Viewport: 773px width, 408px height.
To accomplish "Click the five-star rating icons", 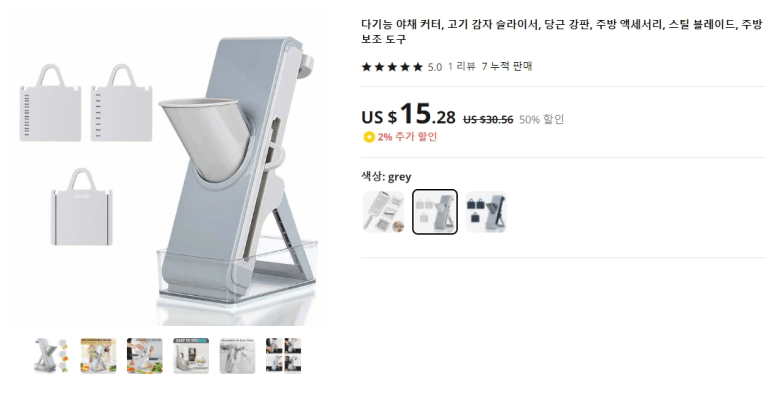I will (392, 67).
